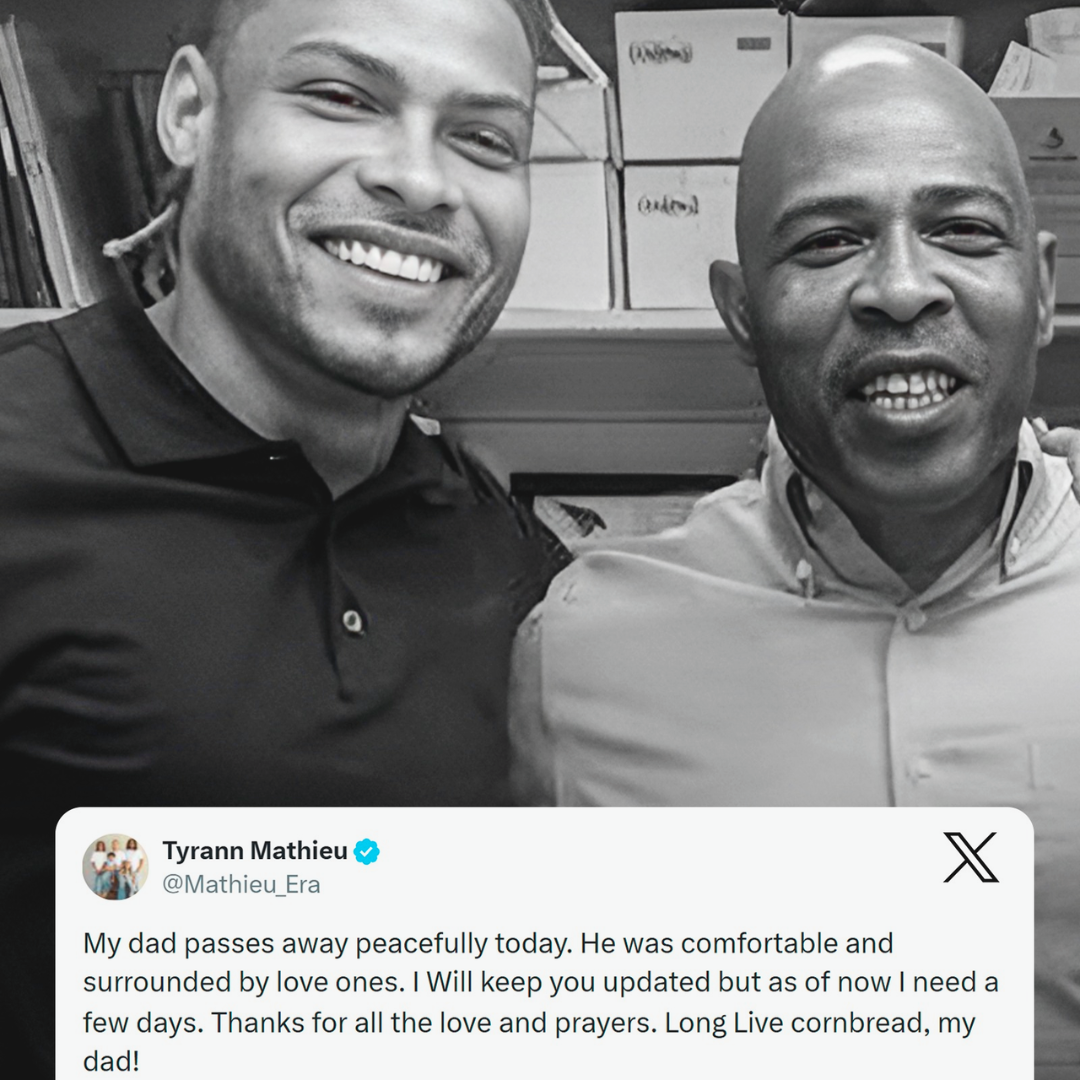
Task: Open the Tyrann Mathieu profile avatar
Action: coord(115,866)
